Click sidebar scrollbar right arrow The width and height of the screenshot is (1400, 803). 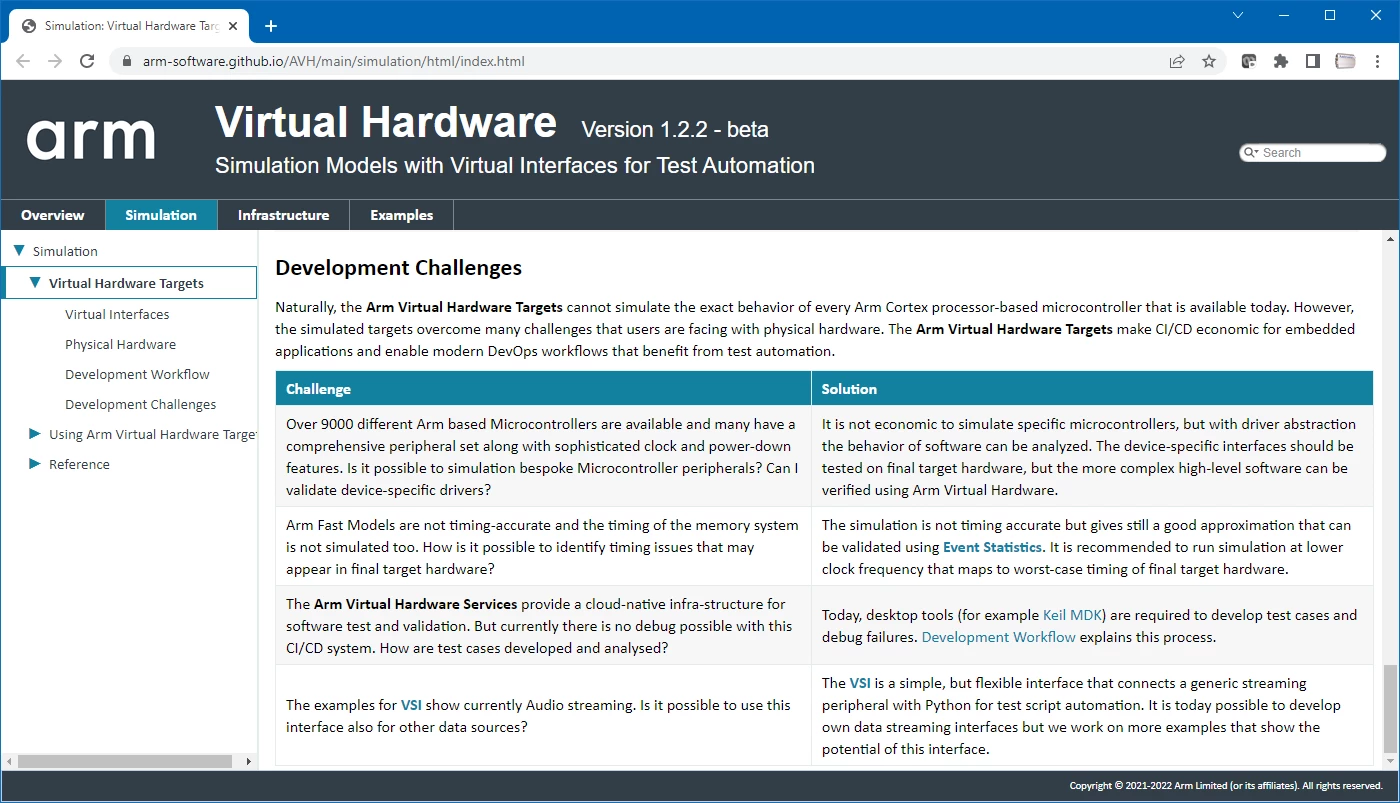coord(249,761)
